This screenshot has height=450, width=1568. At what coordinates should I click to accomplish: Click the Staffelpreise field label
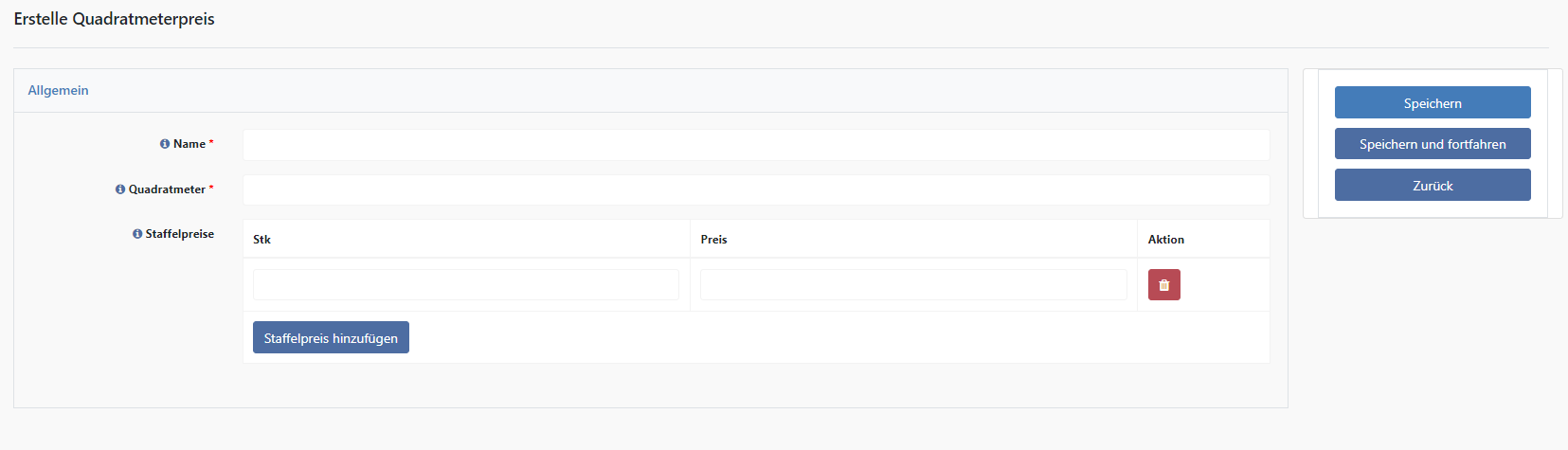(180, 234)
